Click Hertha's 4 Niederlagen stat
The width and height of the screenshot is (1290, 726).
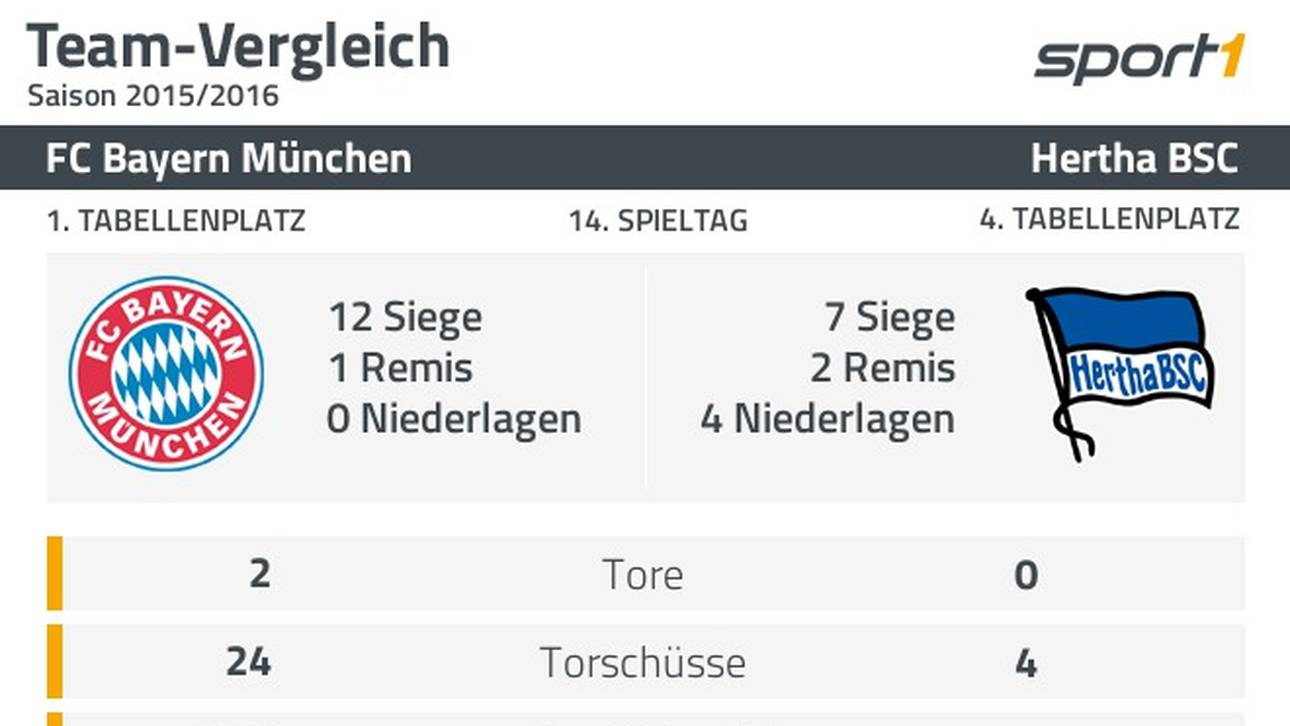828,418
